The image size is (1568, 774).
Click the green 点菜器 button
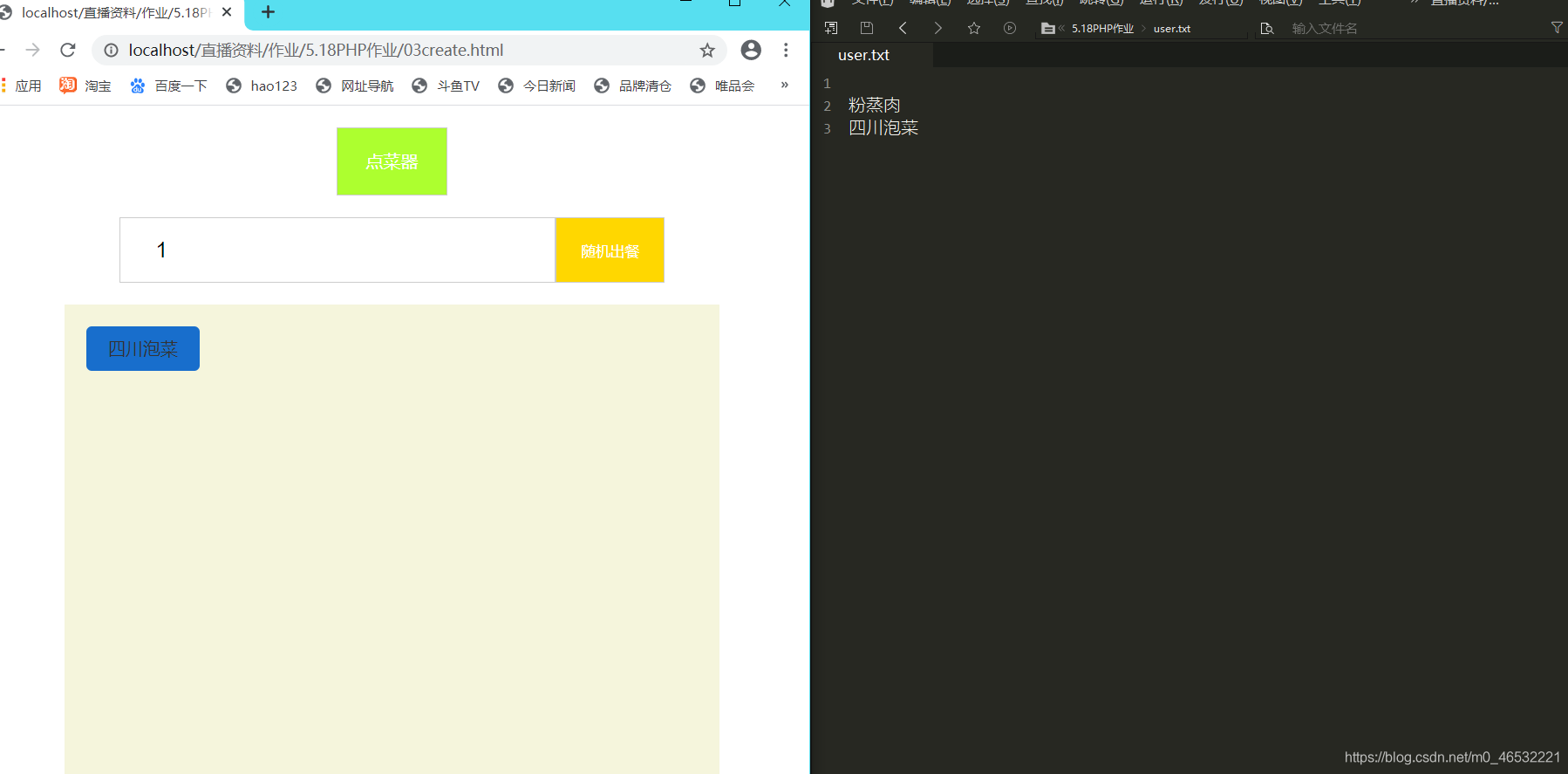click(392, 161)
